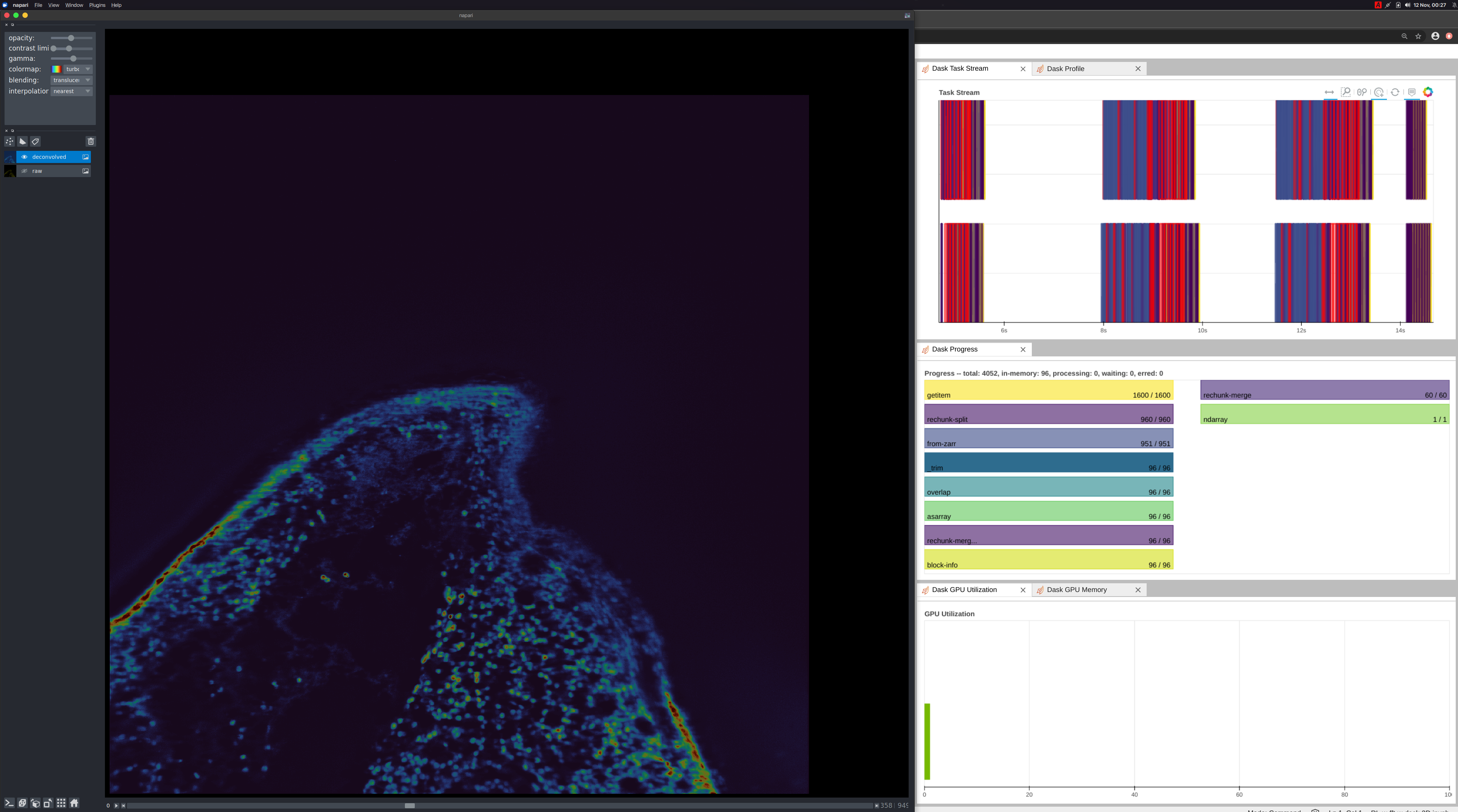Viewport: 1458px width, 812px height.
Task: Toggle 2D/3D view with the cube icon
Action: 22,803
